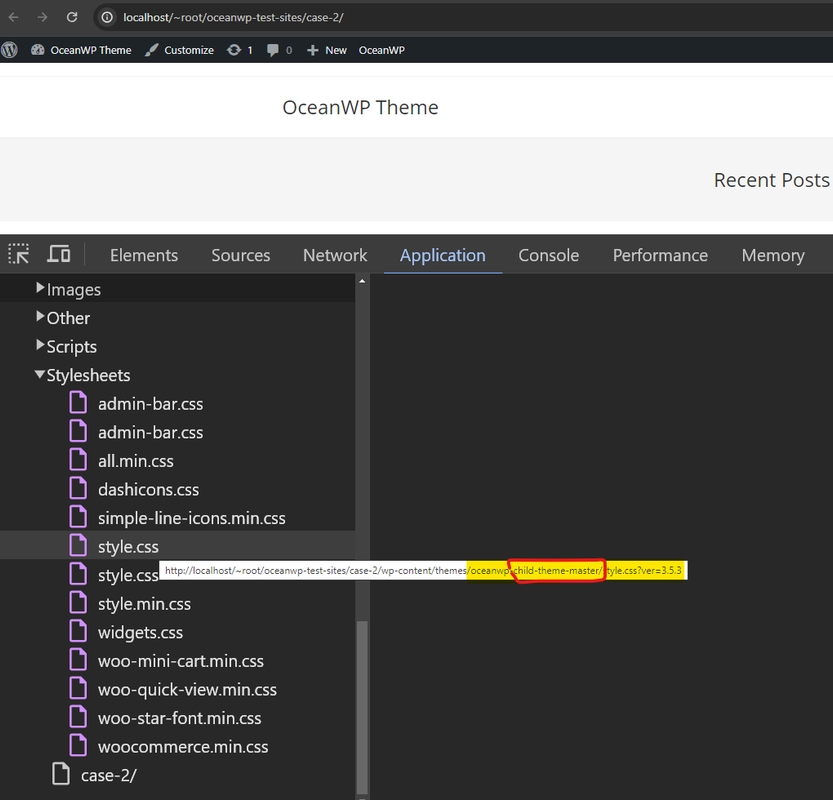Switch to the Network tab

click(335, 255)
